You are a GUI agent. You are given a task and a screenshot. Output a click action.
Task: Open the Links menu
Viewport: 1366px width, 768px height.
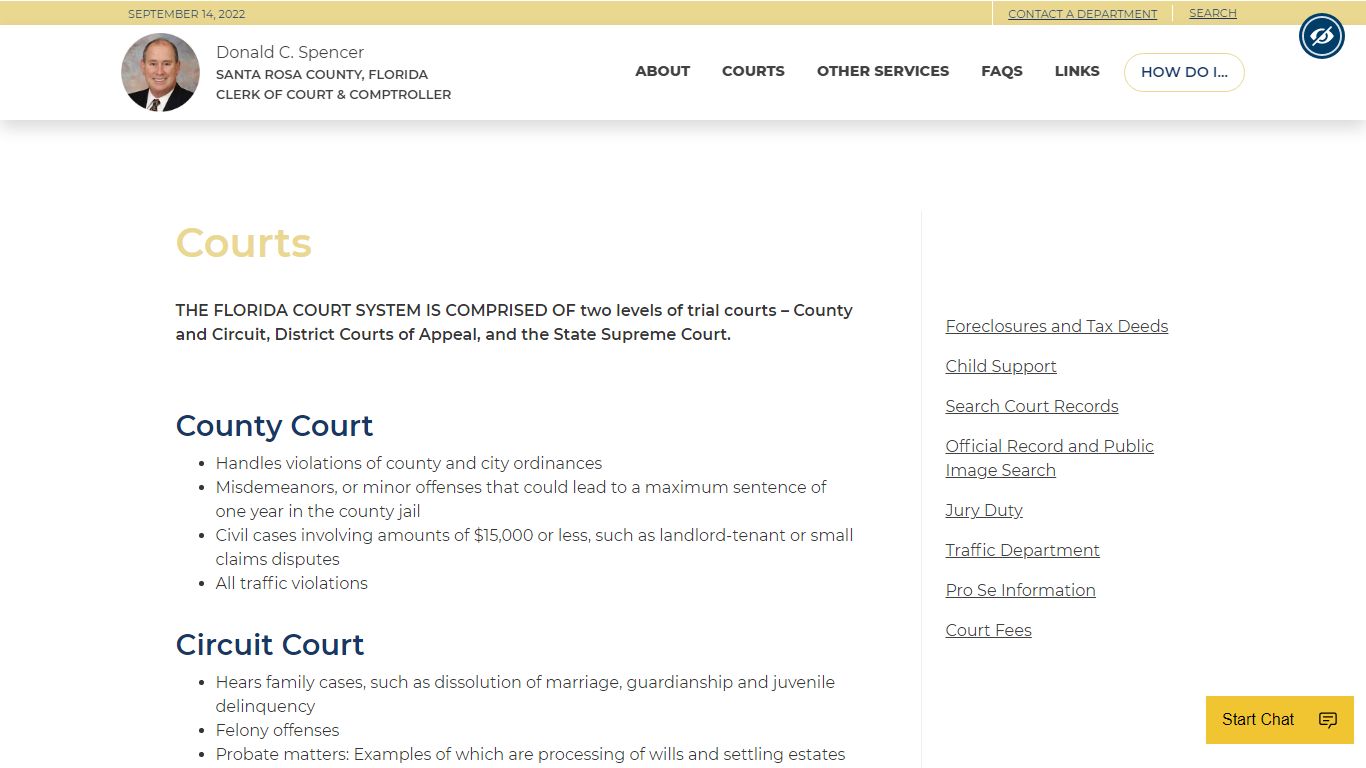(1077, 71)
